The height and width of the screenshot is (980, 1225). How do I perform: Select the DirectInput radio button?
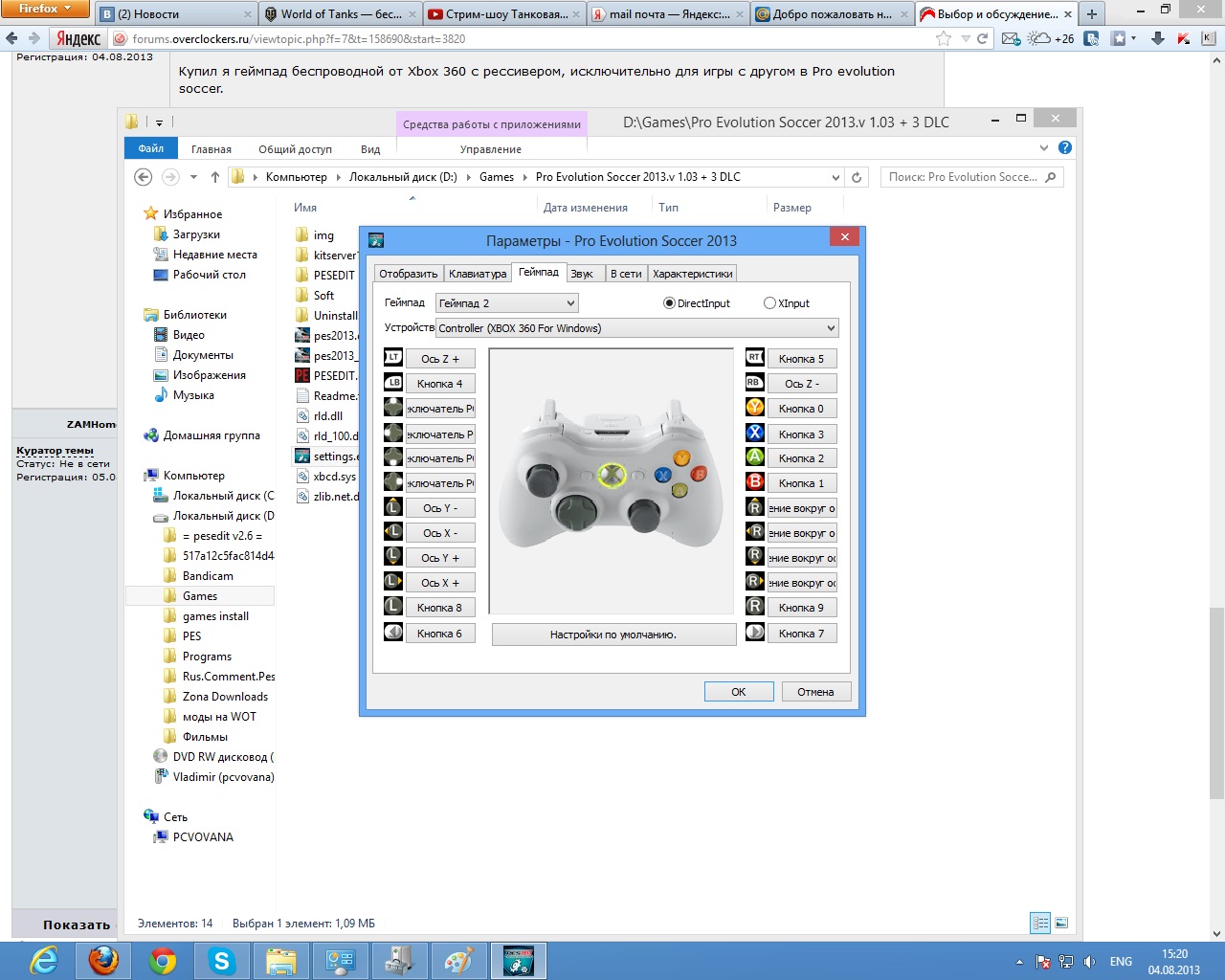(x=669, y=303)
